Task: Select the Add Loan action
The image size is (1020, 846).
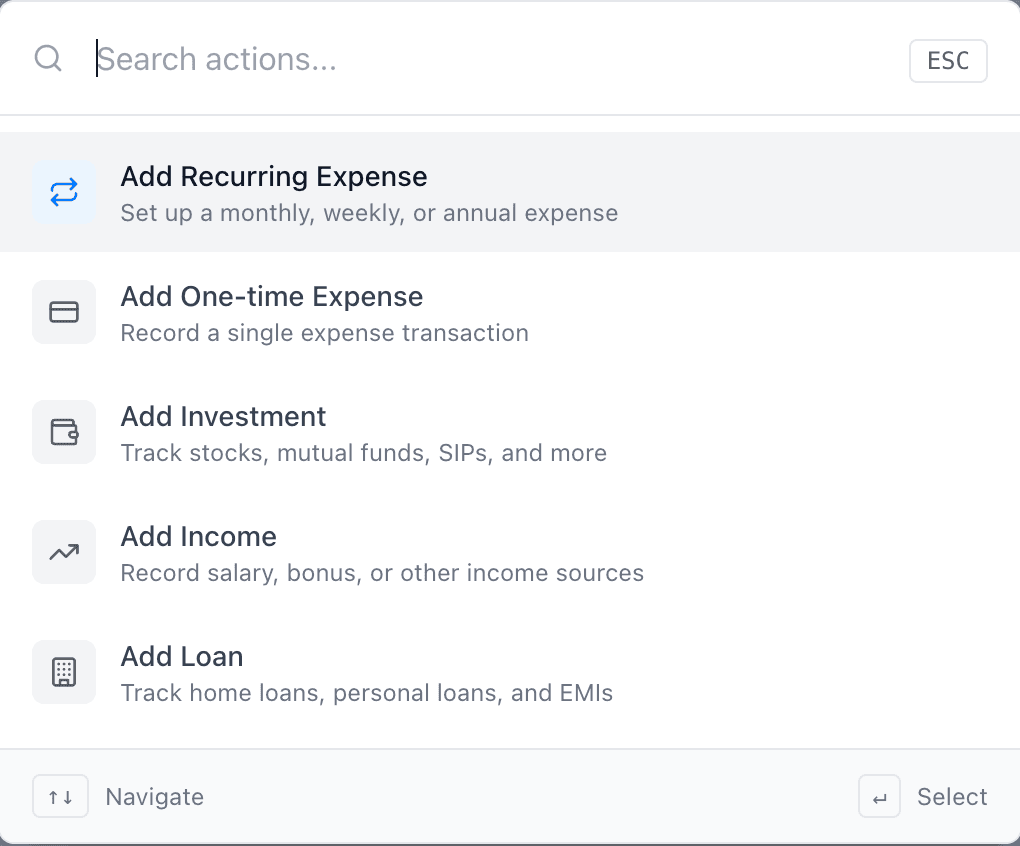Action: (x=510, y=672)
